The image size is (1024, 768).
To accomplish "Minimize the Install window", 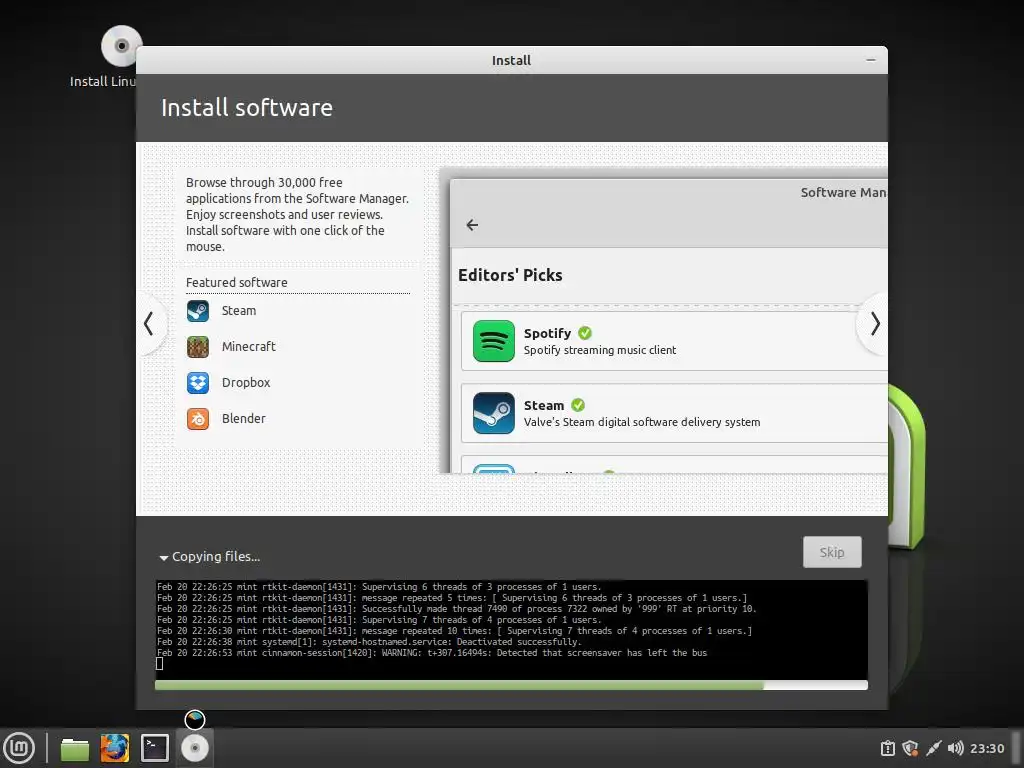I will (x=871, y=60).
